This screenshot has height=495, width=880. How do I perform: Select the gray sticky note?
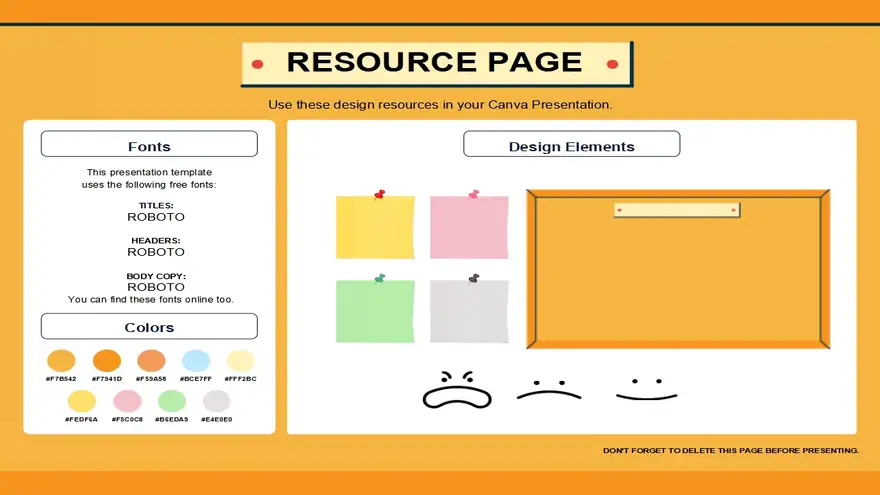point(469,311)
